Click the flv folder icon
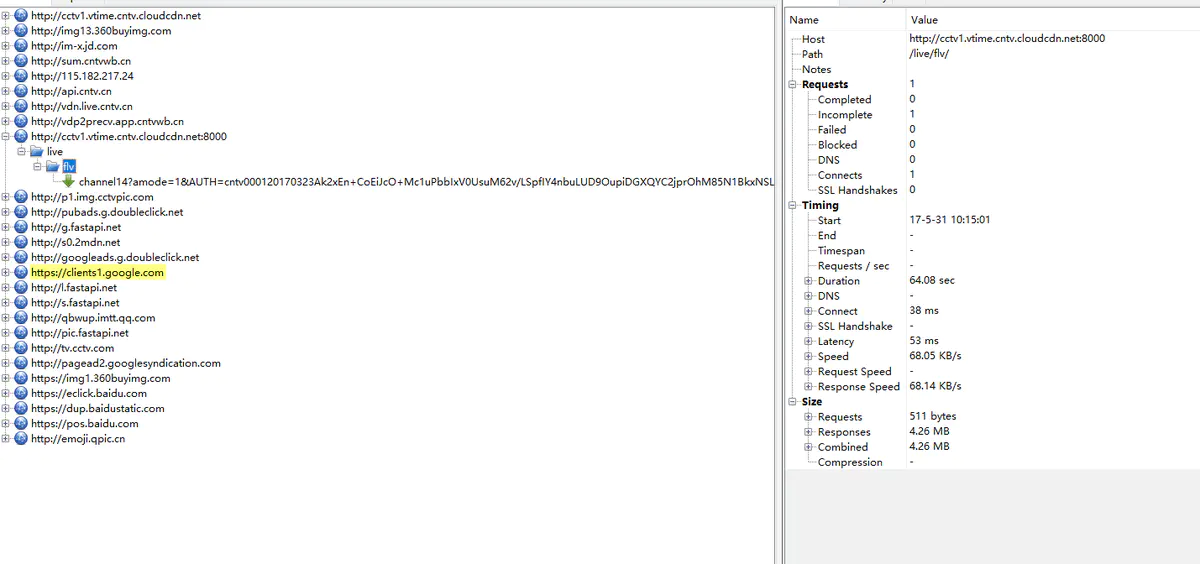Screen dimensions: 1200x564 click(x=53, y=166)
